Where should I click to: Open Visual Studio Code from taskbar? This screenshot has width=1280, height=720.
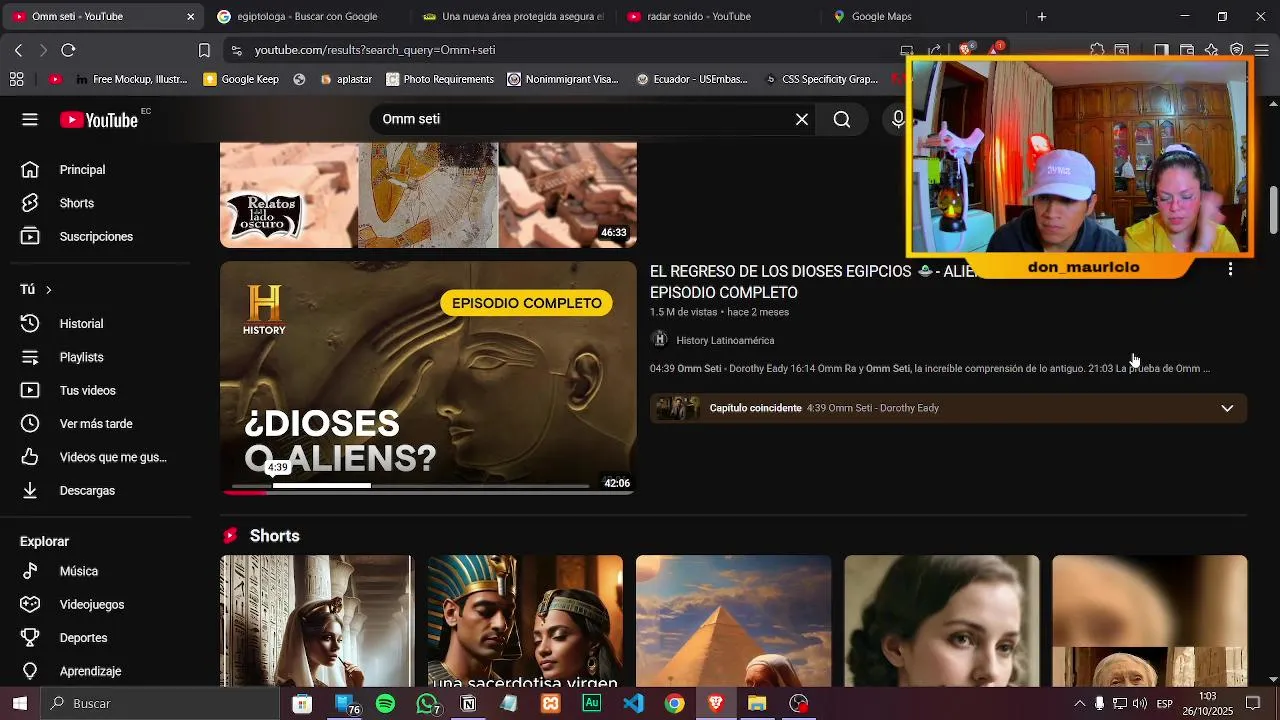coord(633,704)
